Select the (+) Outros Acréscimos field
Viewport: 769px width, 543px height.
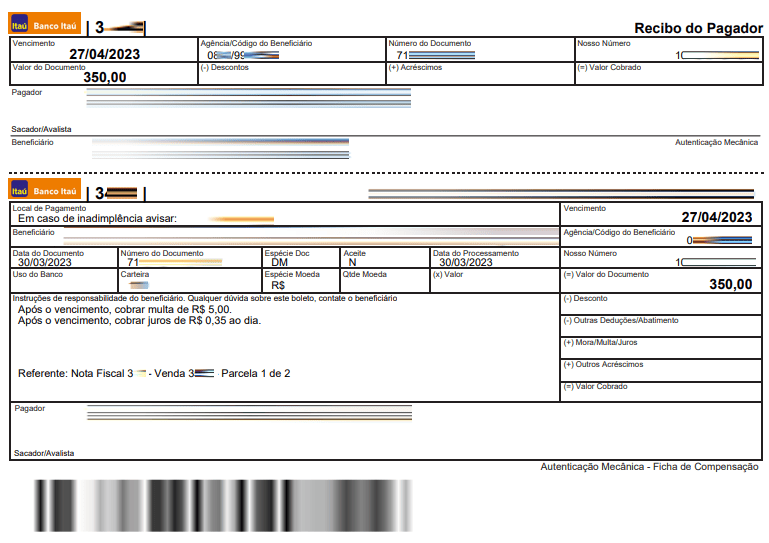click(661, 370)
